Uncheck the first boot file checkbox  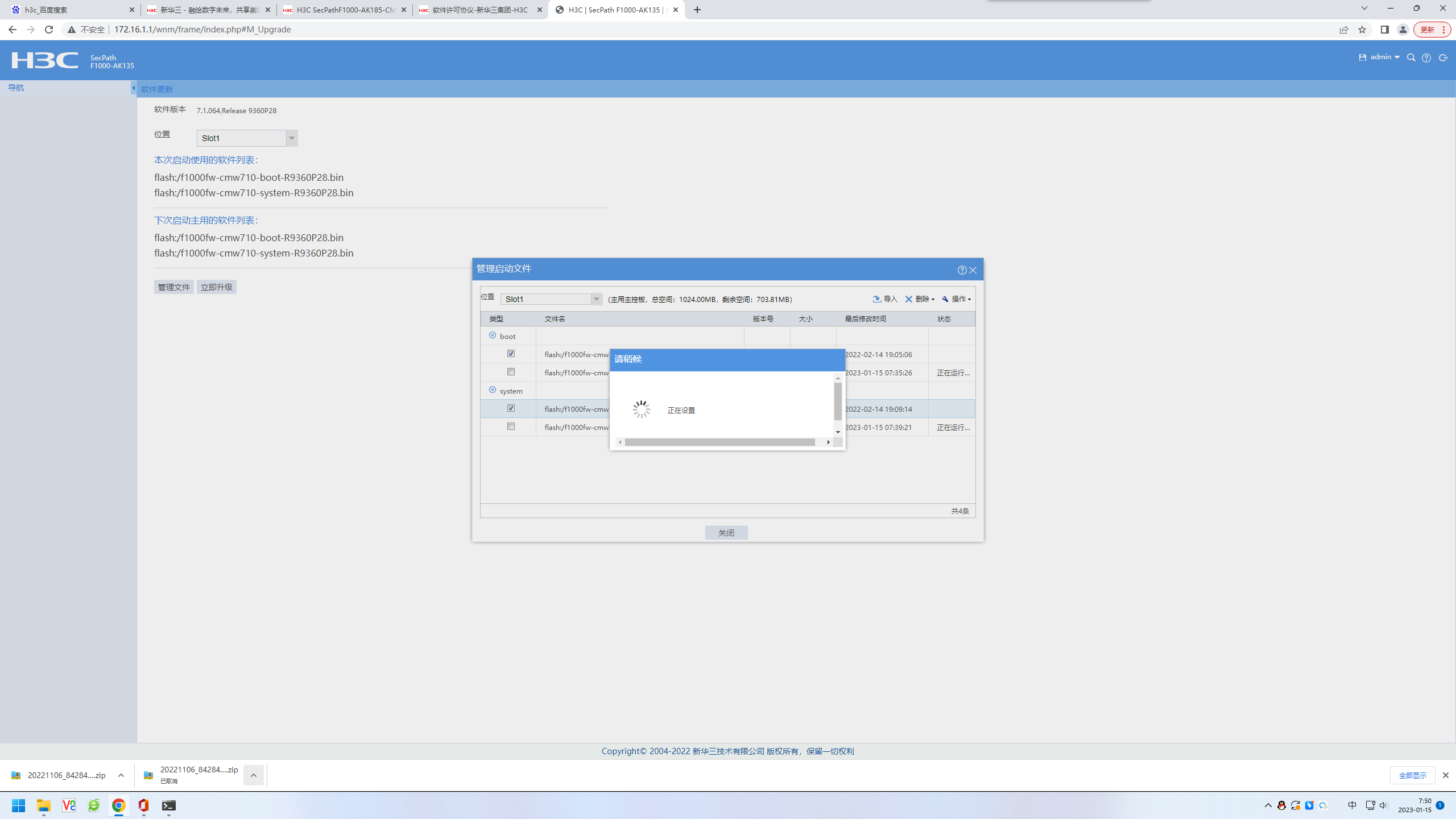pyautogui.click(x=511, y=354)
